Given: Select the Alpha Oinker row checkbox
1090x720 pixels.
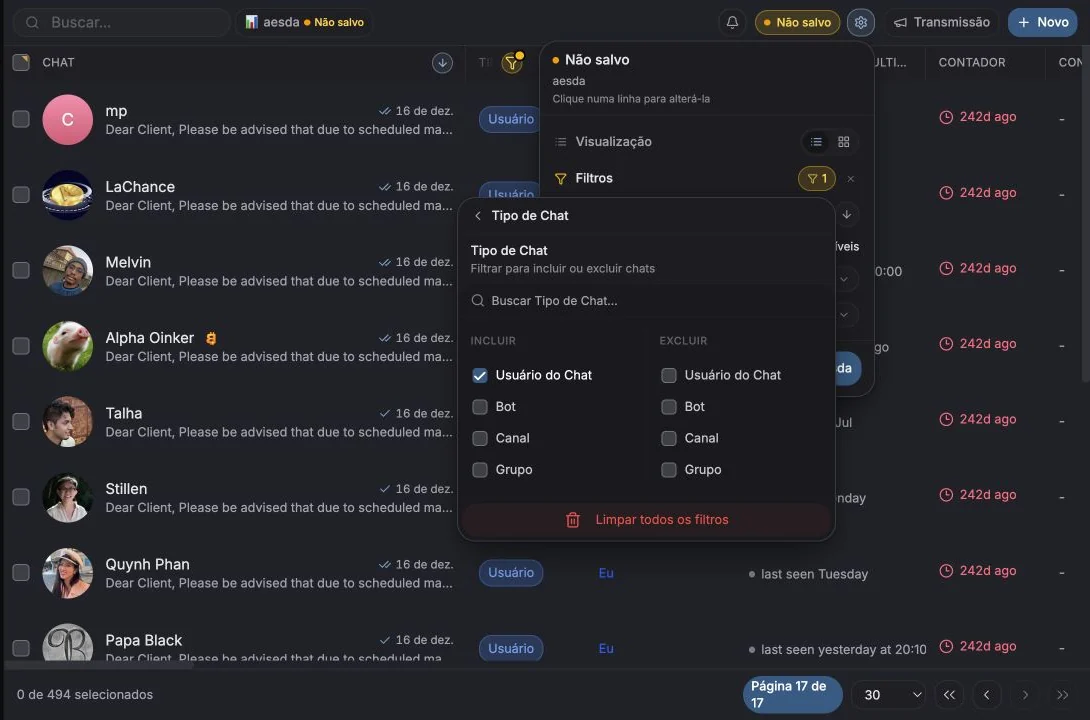Looking at the screenshot, I should [x=21, y=346].
